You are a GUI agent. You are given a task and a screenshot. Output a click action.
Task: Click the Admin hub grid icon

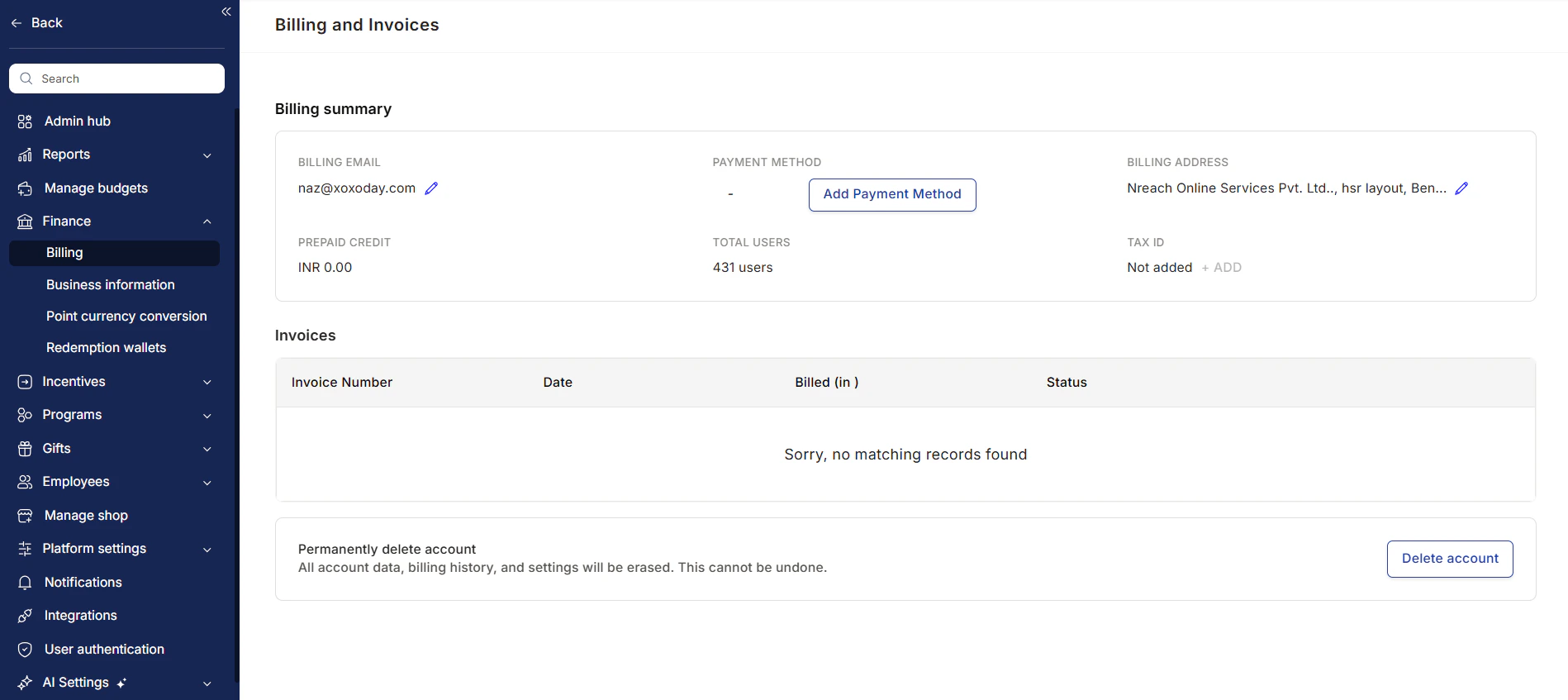click(25, 121)
